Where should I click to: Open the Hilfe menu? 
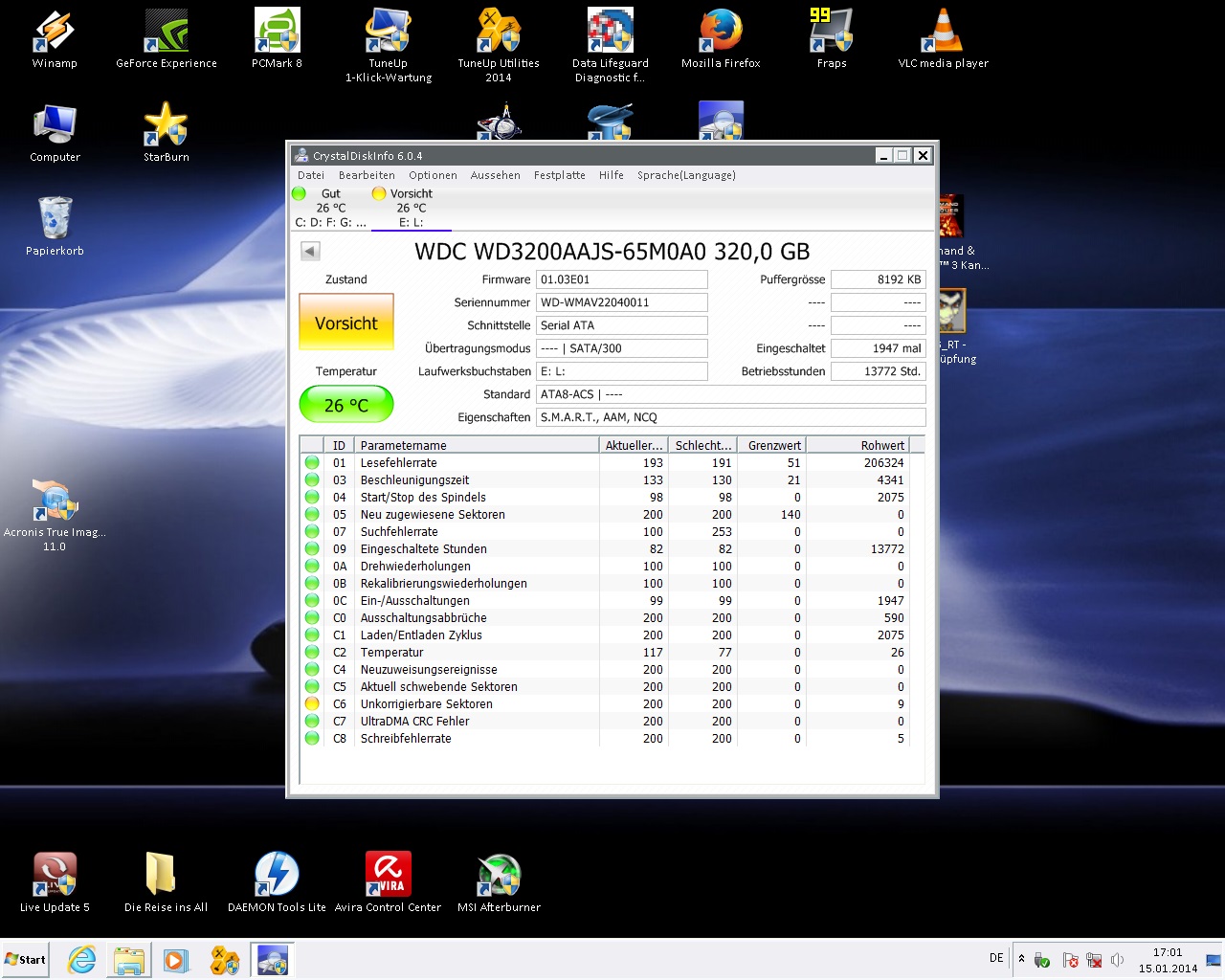coord(612,175)
